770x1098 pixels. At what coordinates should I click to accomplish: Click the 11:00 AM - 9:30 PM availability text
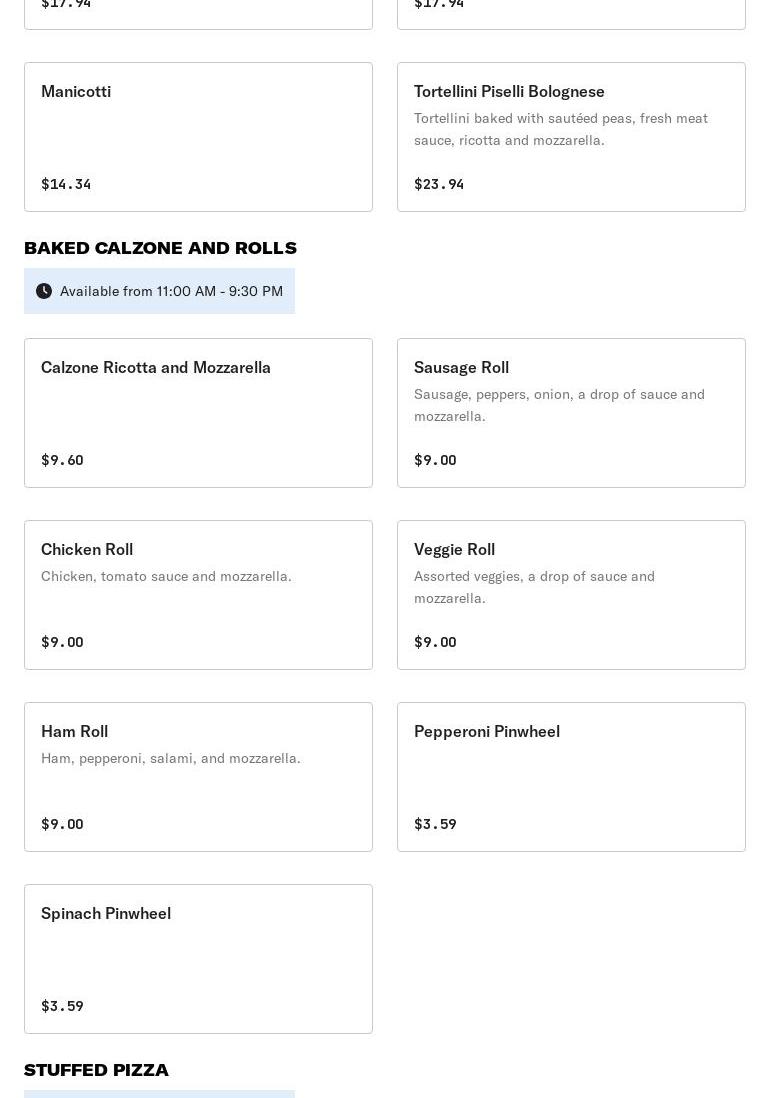click(x=171, y=291)
